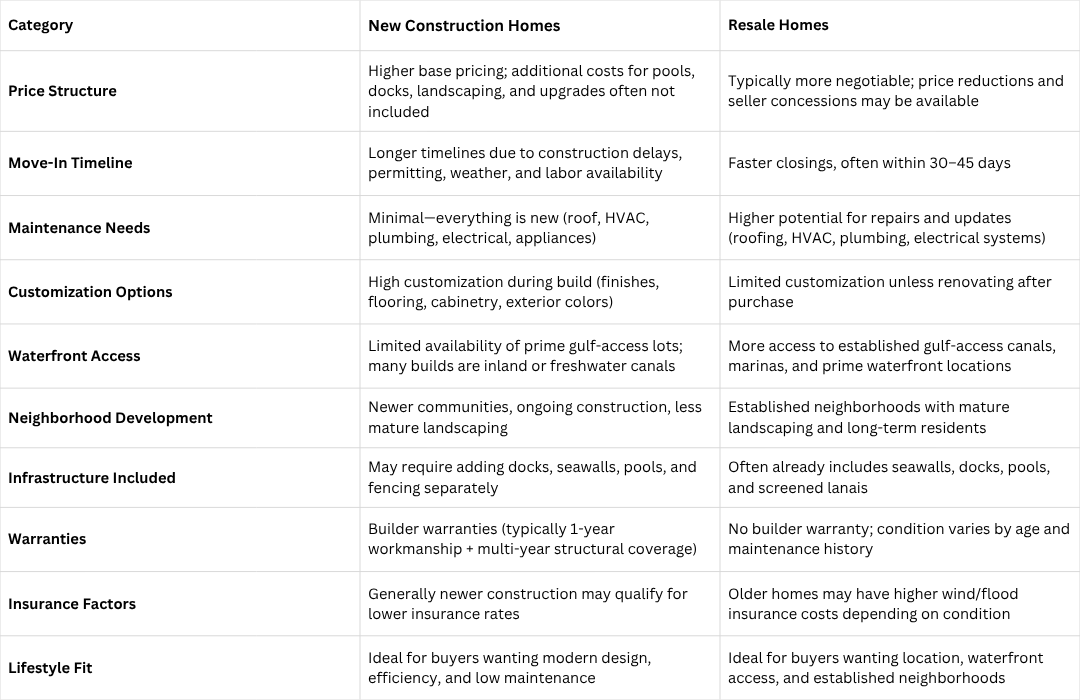The height and width of the screenshot is (700, 1080).
Task: Select the Price Structure row label
Action: [x=62, y=91]
